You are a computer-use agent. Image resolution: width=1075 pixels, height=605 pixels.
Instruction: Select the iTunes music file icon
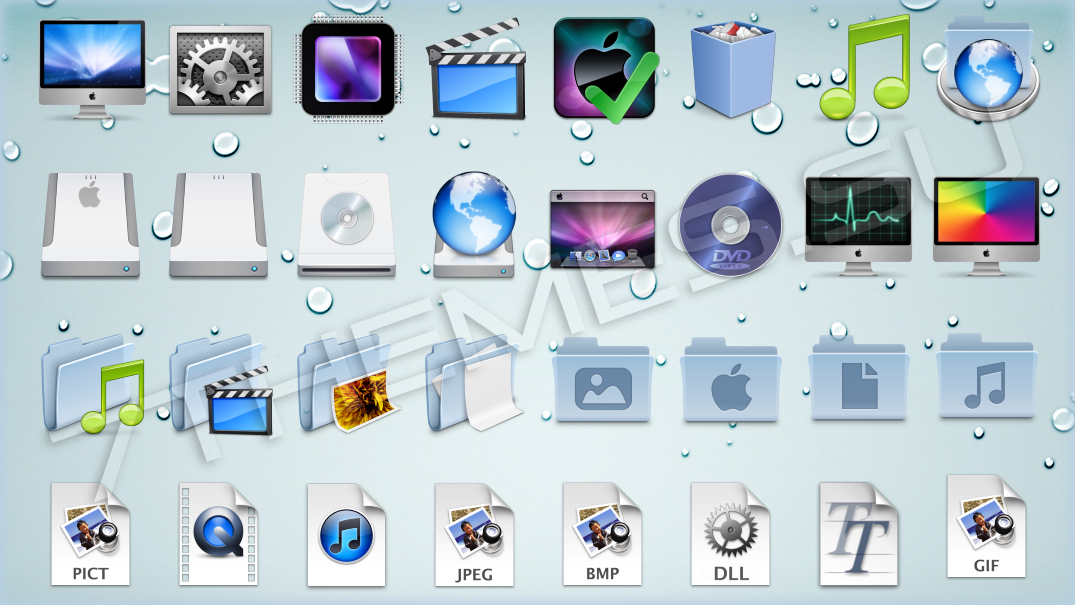point(346,535)
